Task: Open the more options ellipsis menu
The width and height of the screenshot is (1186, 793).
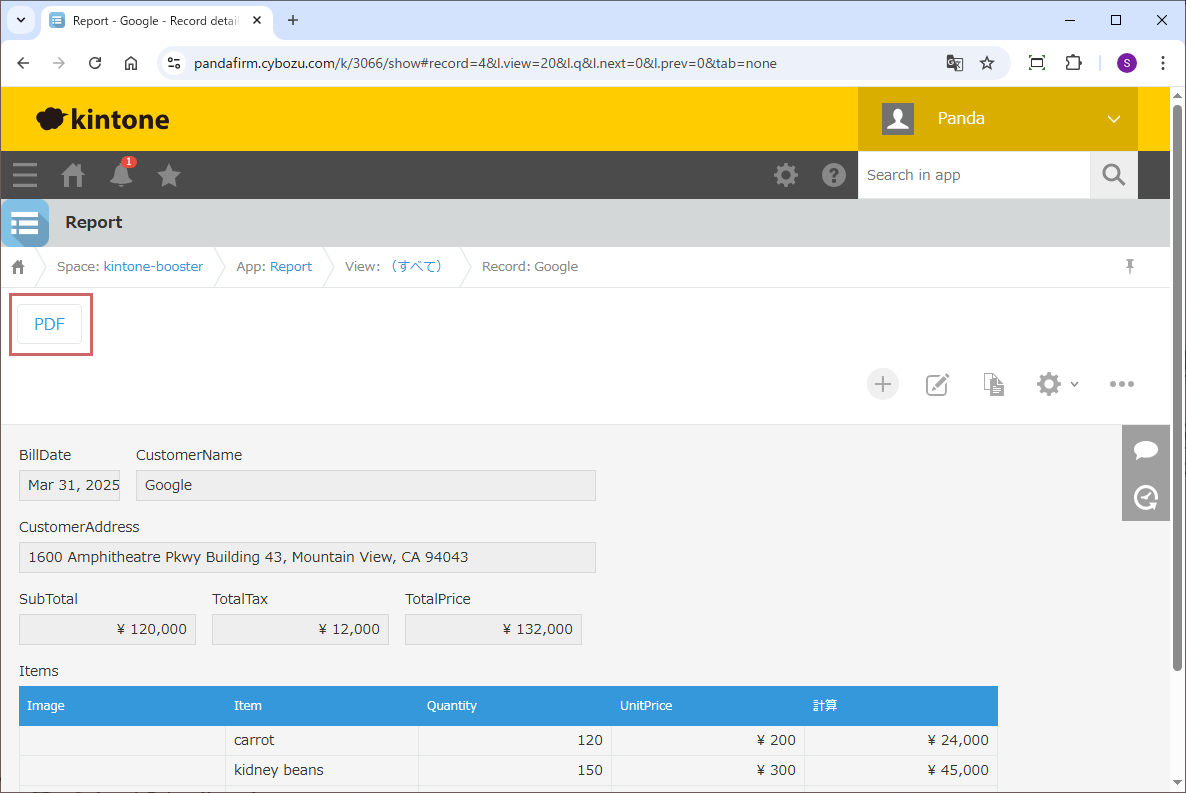Action: tap(1121, 384)
